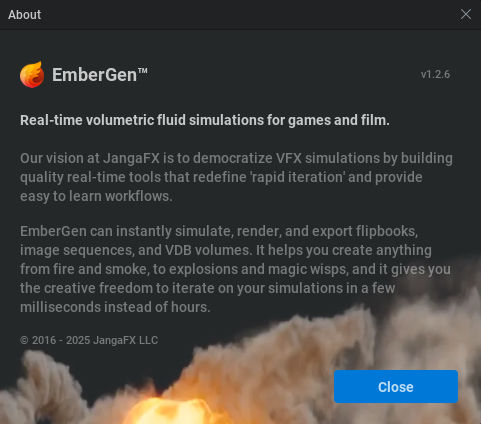
Task: Dismiss the About dialog with the X icon
Action: (x=466, y=15)
